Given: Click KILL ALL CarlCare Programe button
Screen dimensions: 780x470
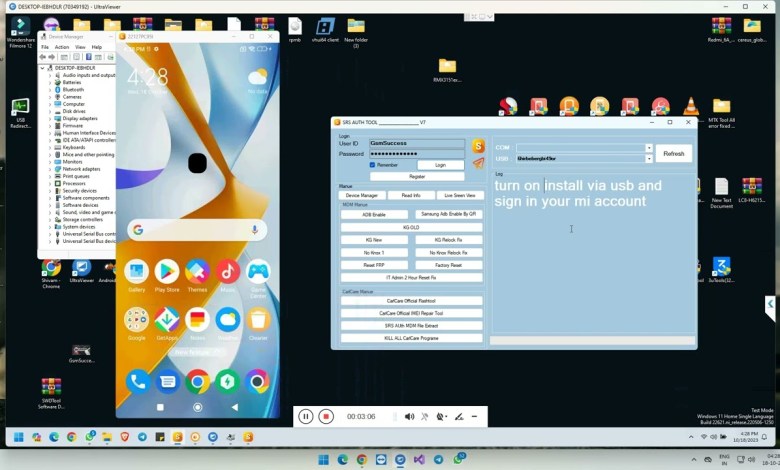Looking at the screenshot, I should click(411, 338).
